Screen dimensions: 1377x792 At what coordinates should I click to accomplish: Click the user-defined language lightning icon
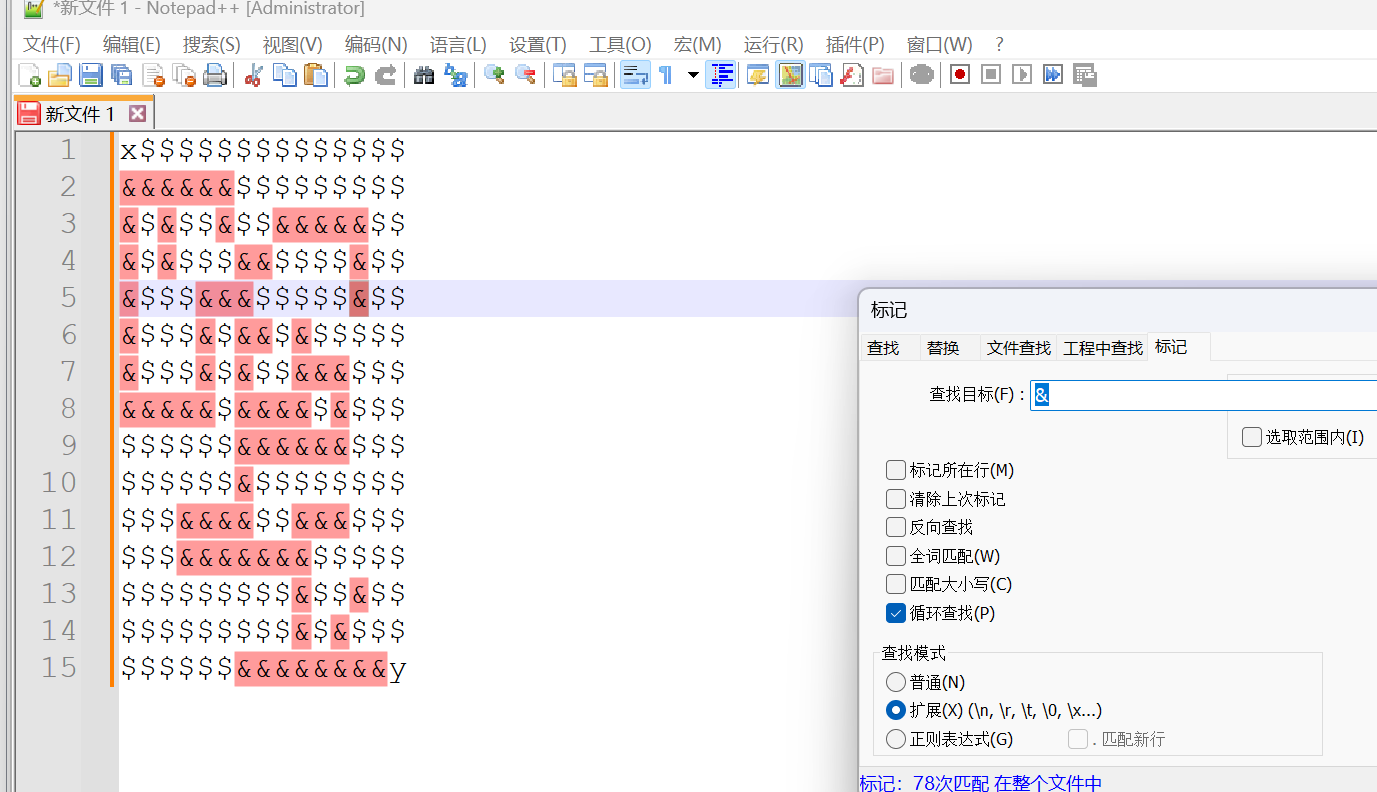click(758, 75)
